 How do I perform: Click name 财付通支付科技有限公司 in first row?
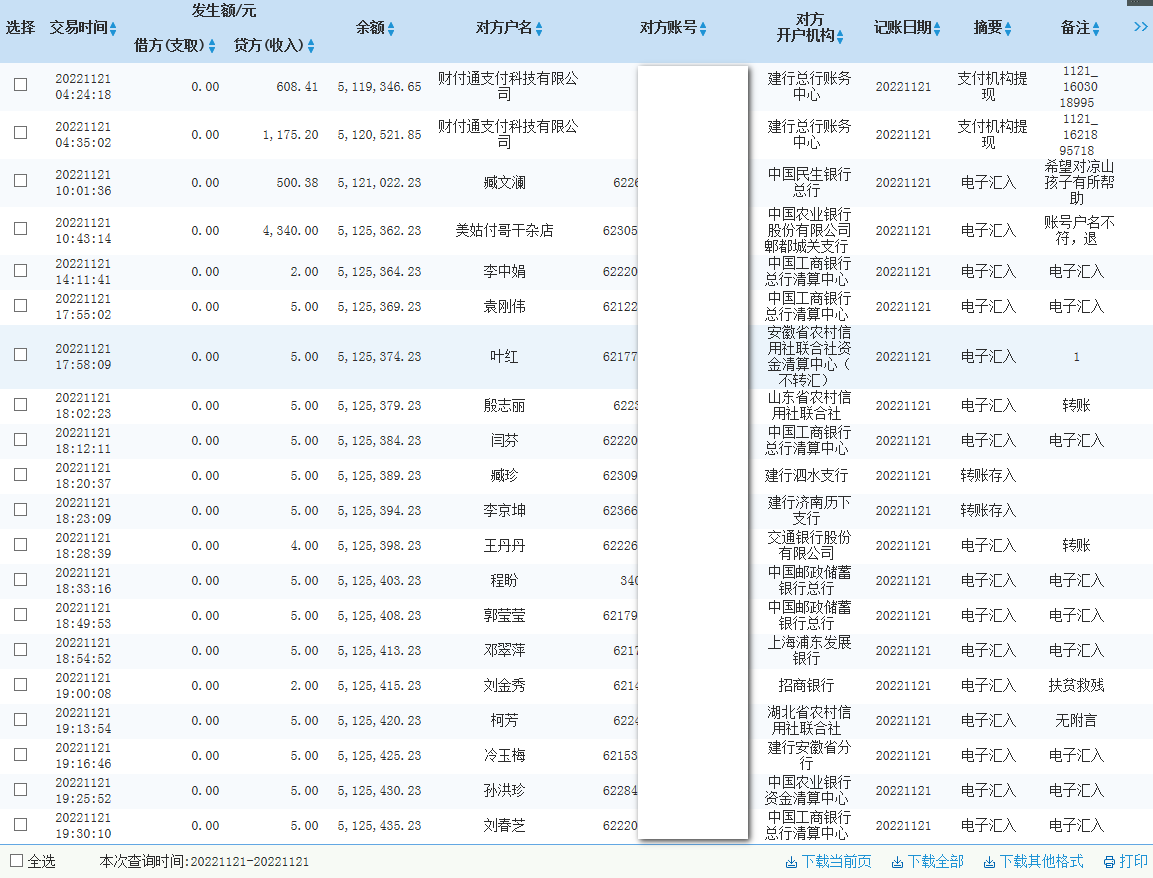pyautogui.click(x=507, y=86)
